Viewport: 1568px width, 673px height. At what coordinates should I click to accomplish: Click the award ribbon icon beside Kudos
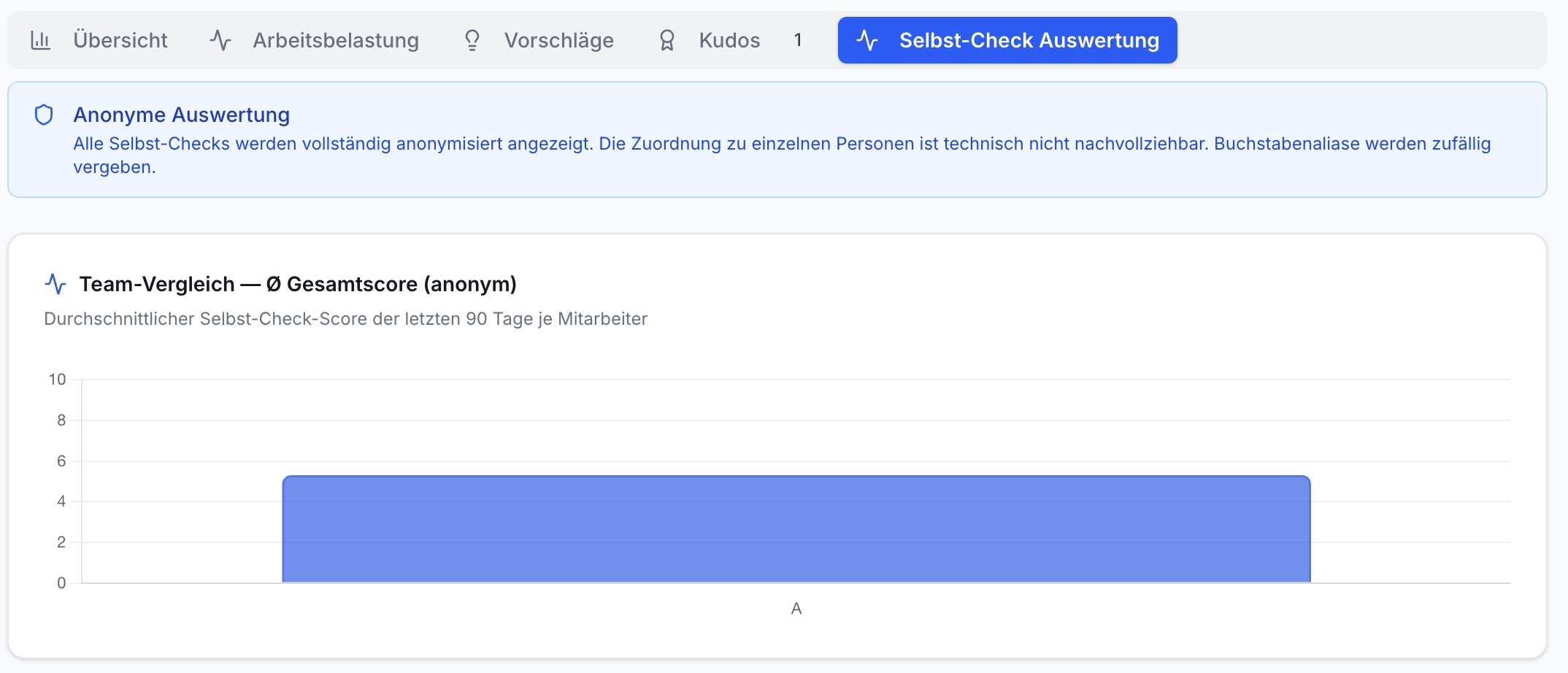click(667, 40)
